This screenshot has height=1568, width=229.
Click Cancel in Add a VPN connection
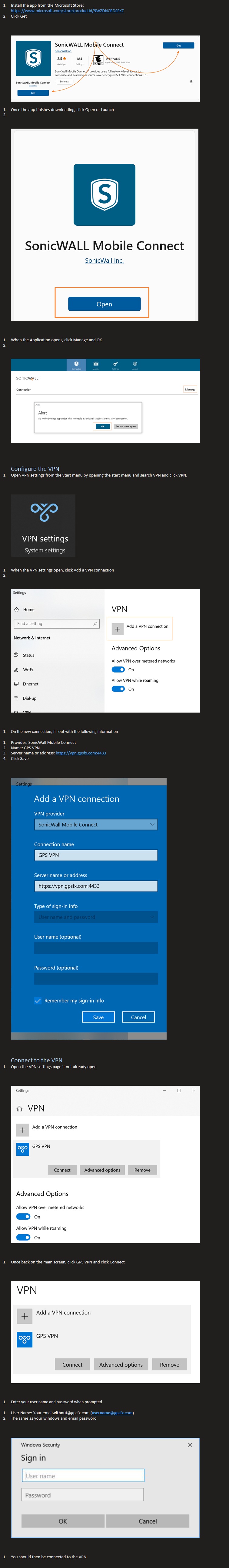138,1017
